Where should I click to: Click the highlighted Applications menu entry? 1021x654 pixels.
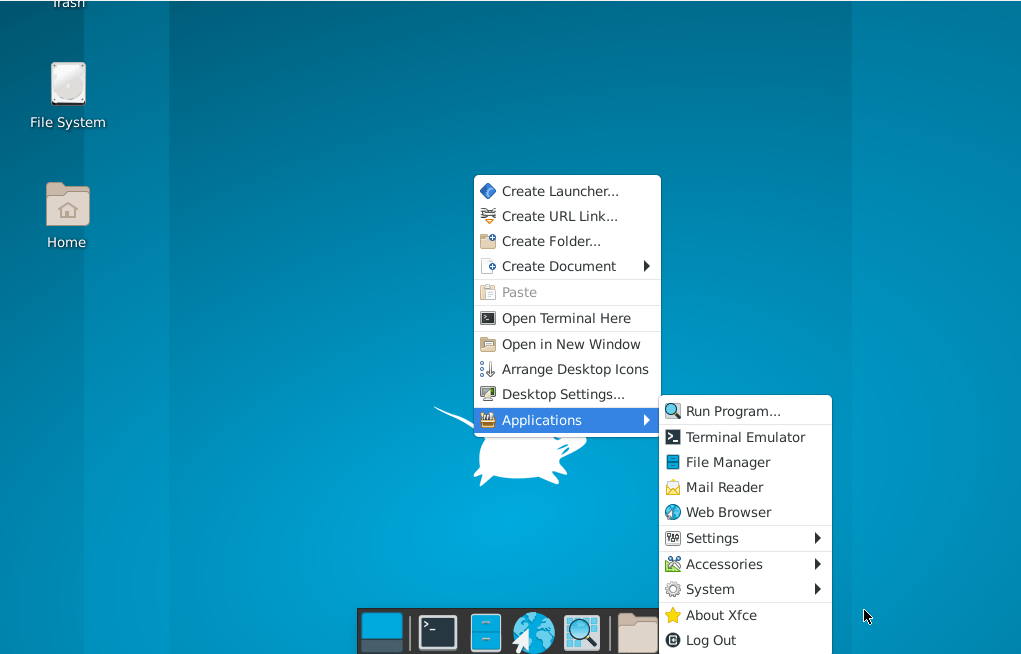click(567, 420)
